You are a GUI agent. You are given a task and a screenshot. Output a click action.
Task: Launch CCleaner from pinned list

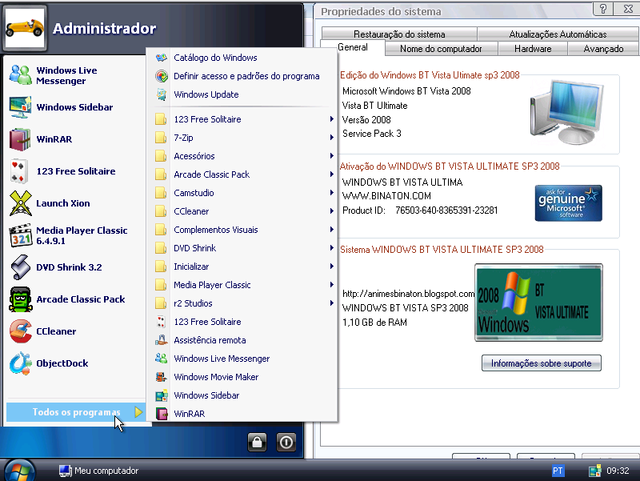tap(76, 331)
